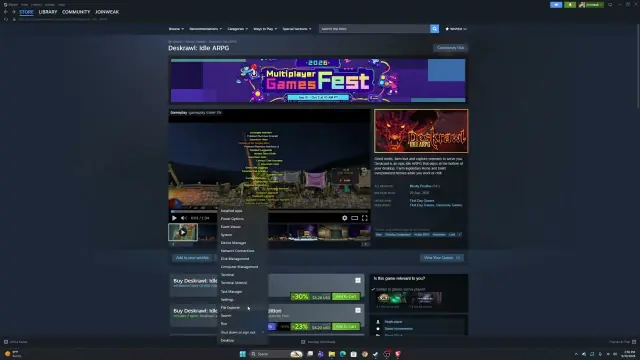Open the green notifications bell button
Screen dimensions: 640x360
(570, 4)
